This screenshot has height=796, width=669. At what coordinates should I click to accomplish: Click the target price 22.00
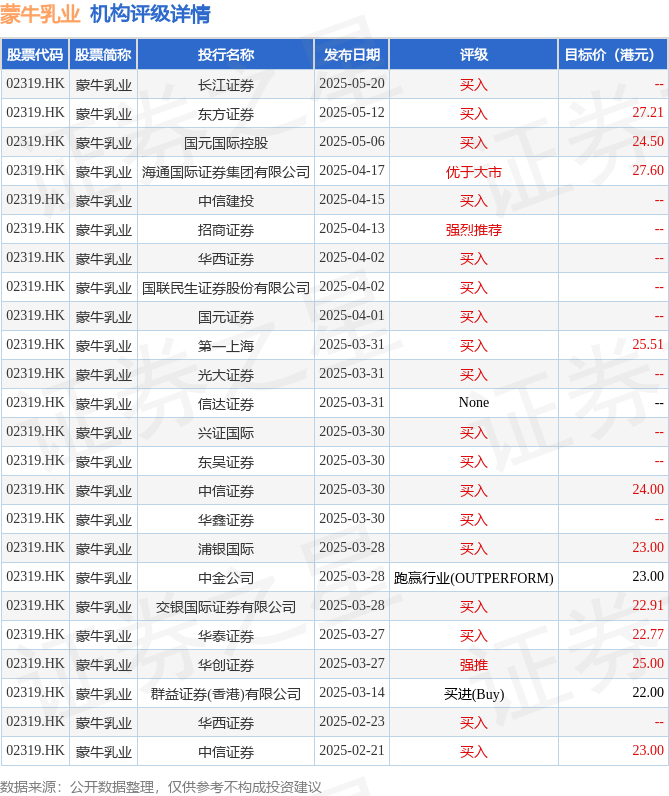[648, 692]
